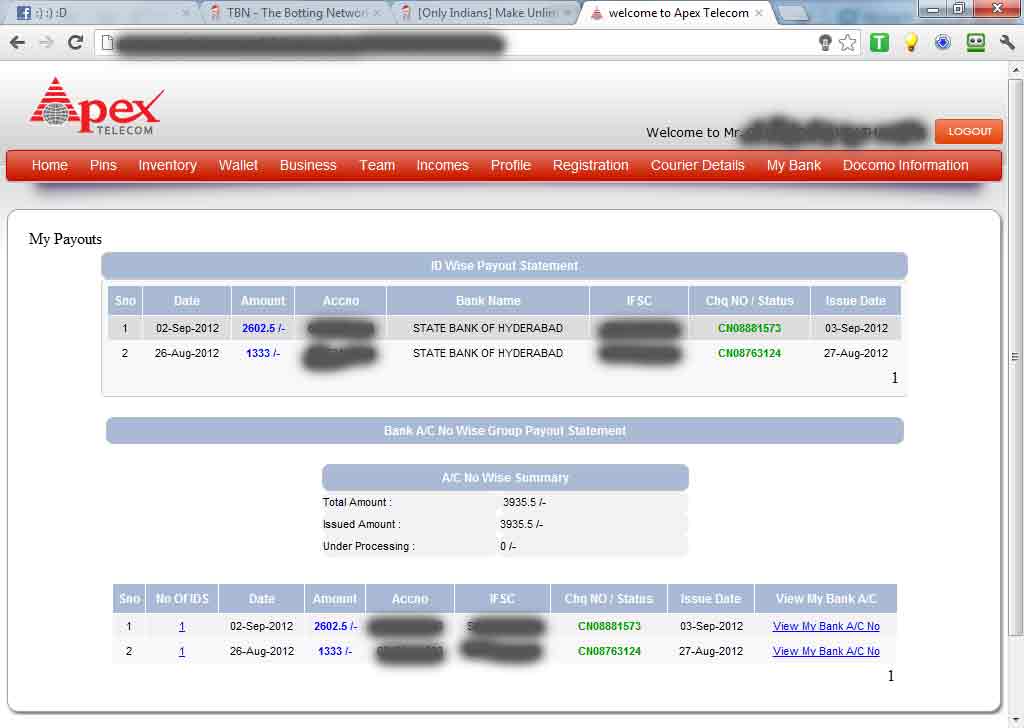This screenshot has height=728, width=1024.
Task: Click amount 1333 in ID Wise statement
Action: tap(263, 353)
